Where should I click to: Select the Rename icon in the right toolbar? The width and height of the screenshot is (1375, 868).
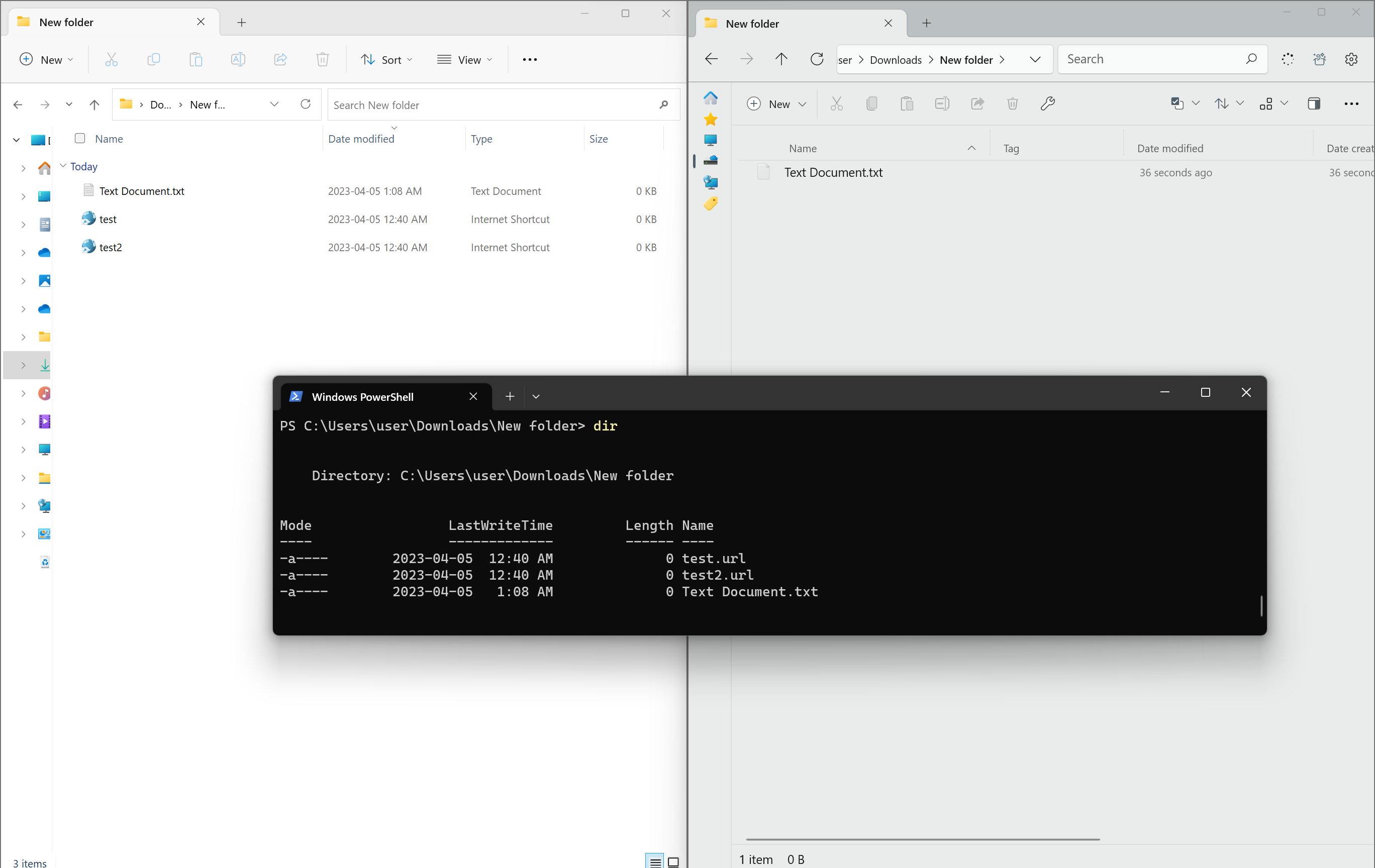[942, 103]
